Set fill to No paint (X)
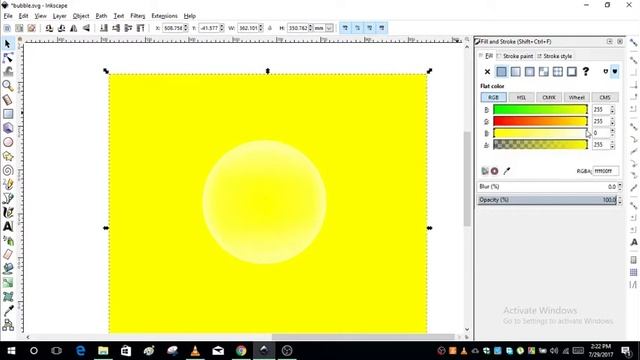 tap(487, 72)
